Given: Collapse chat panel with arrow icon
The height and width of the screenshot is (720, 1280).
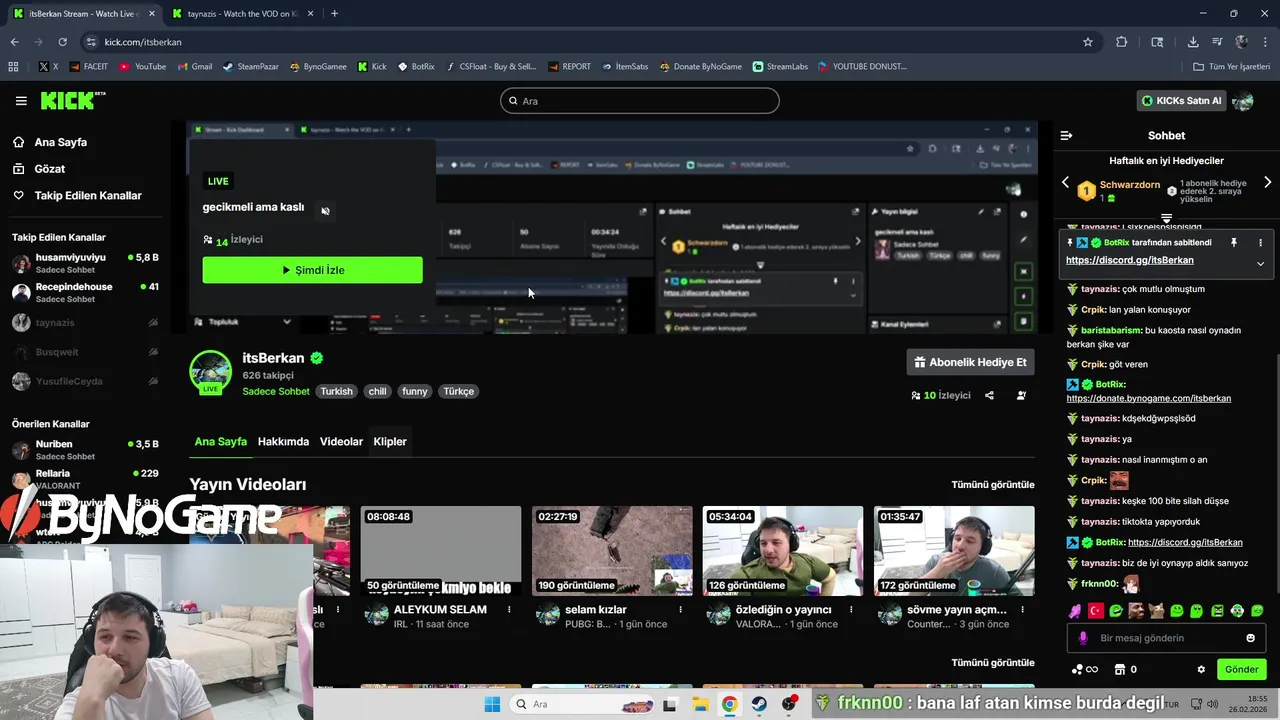Looking at the screenshot, I should pyautogui.click(x=1066, y=135).
